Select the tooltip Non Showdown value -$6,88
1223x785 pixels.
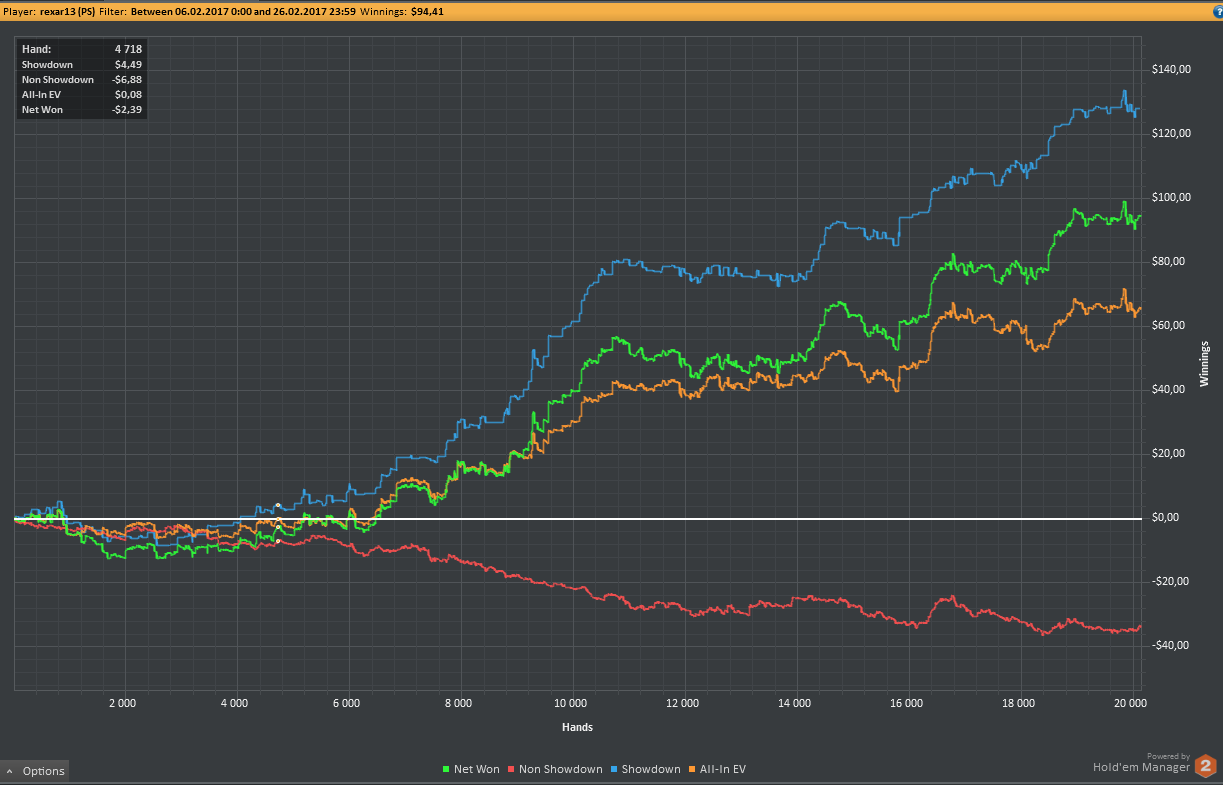coord(127,79)
